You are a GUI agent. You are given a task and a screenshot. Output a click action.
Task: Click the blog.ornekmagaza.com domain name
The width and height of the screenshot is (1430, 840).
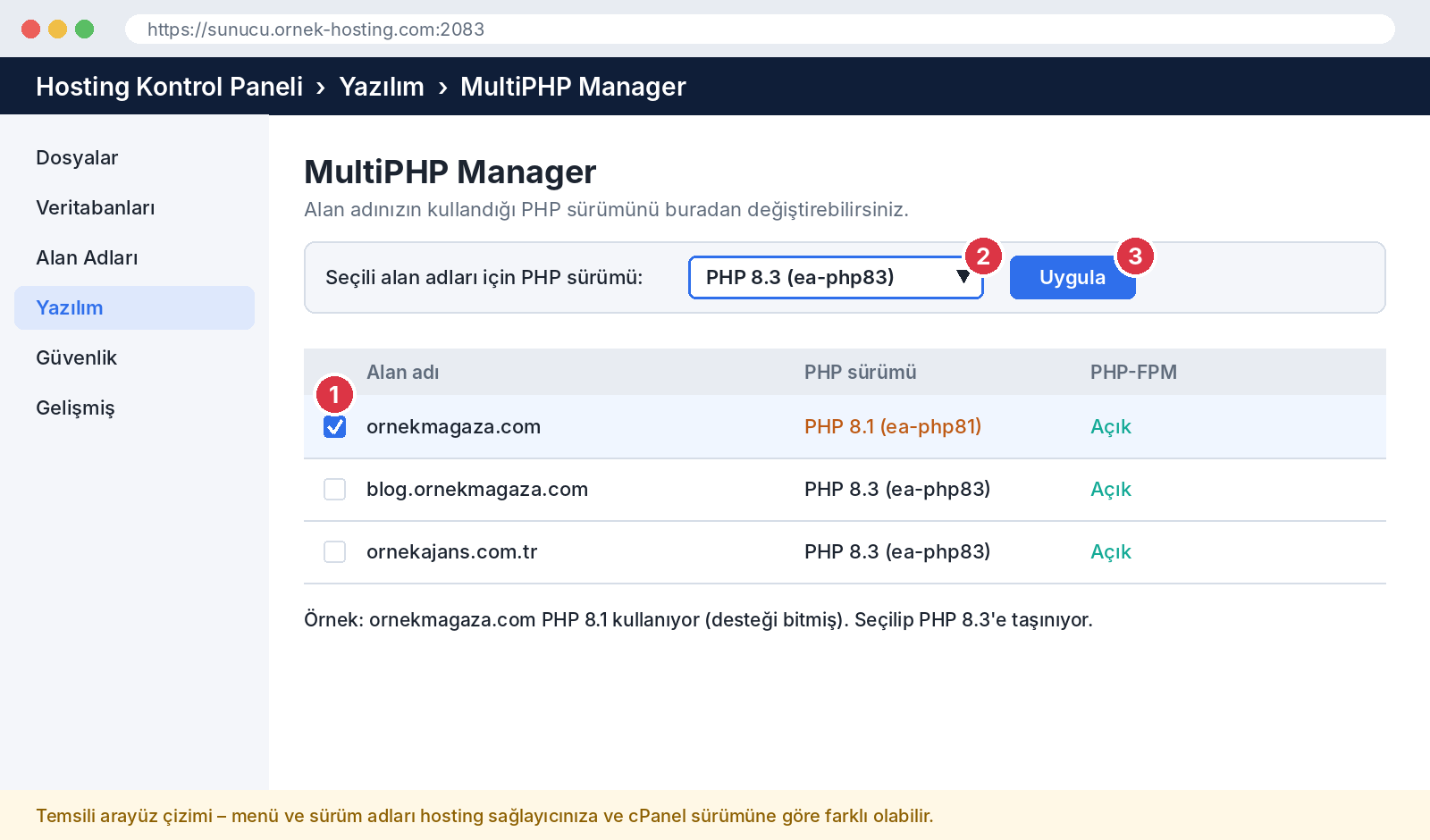tap(477, 490)
